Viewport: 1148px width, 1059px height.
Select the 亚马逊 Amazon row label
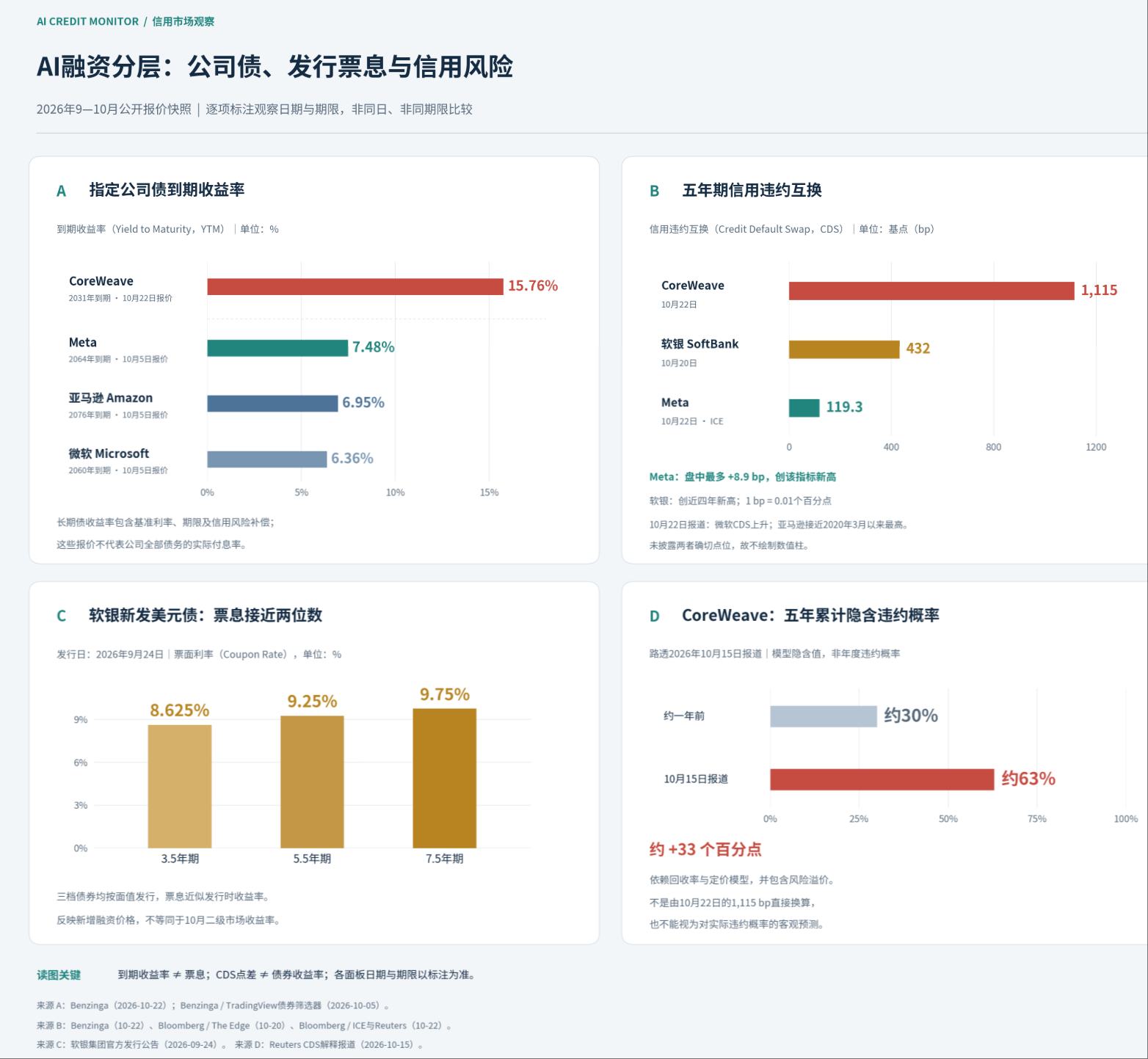(x=111, y=398)
